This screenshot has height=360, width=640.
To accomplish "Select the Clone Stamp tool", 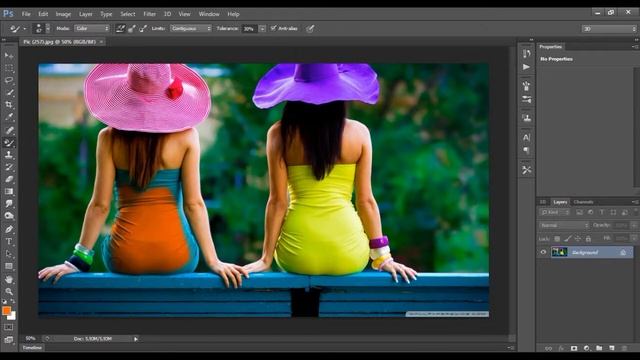I will pyautogui.click(x=9, y=155).
